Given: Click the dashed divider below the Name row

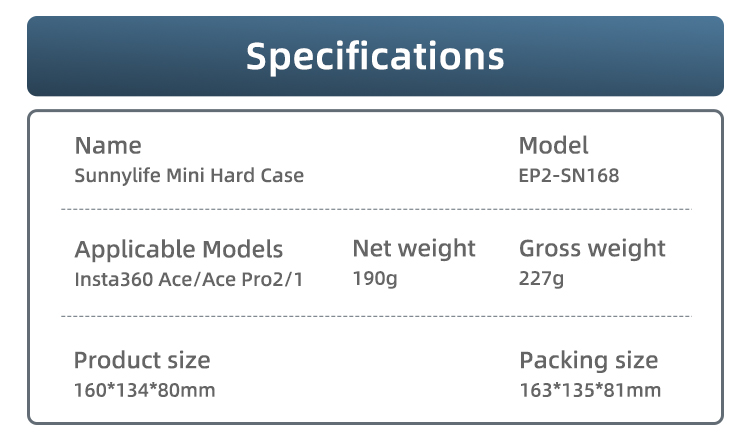Looking at the screenshot, I should 375,209.
